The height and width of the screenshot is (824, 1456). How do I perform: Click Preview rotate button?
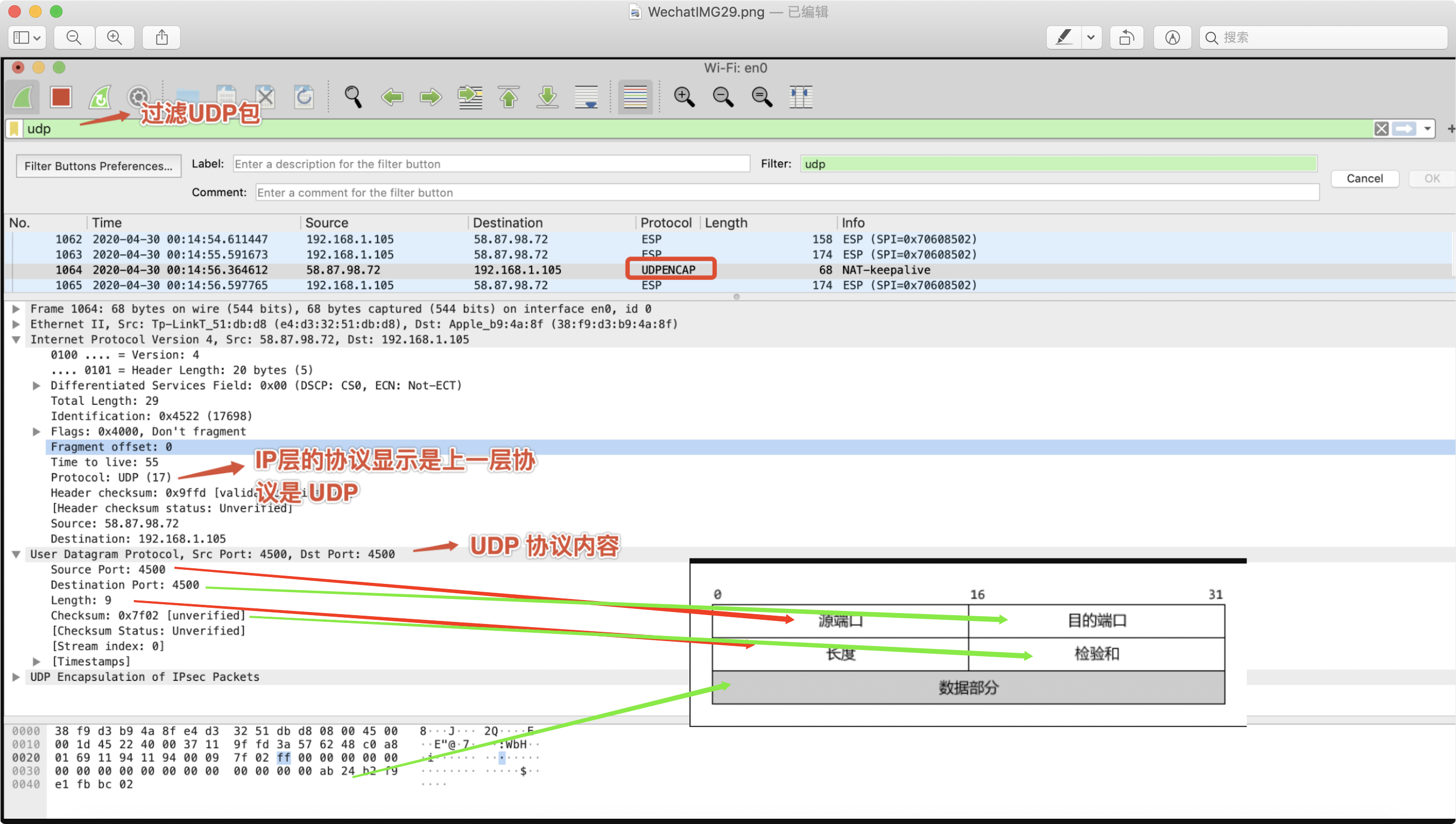coord(1127,38)
